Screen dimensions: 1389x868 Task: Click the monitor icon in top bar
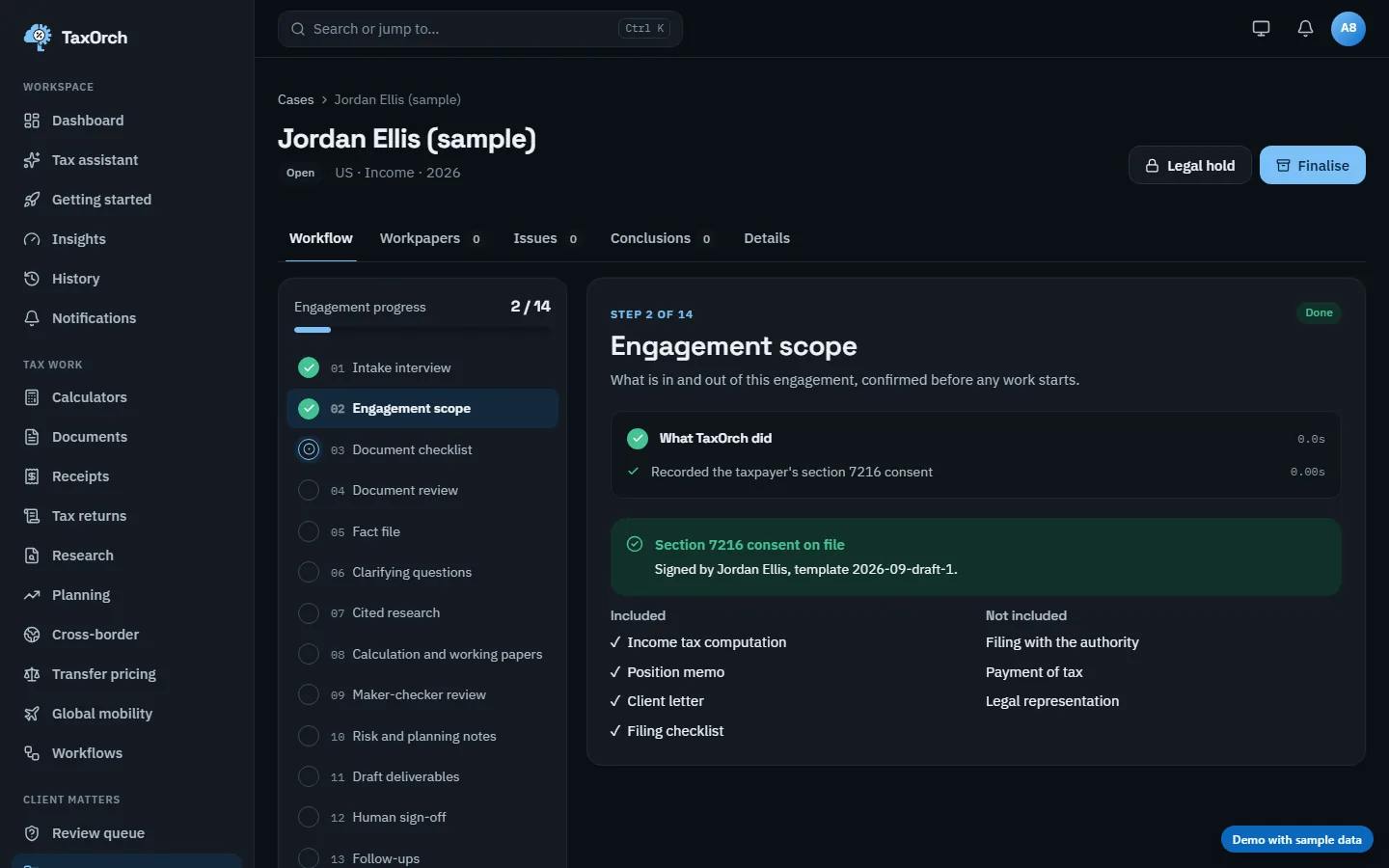[1261, 28]
